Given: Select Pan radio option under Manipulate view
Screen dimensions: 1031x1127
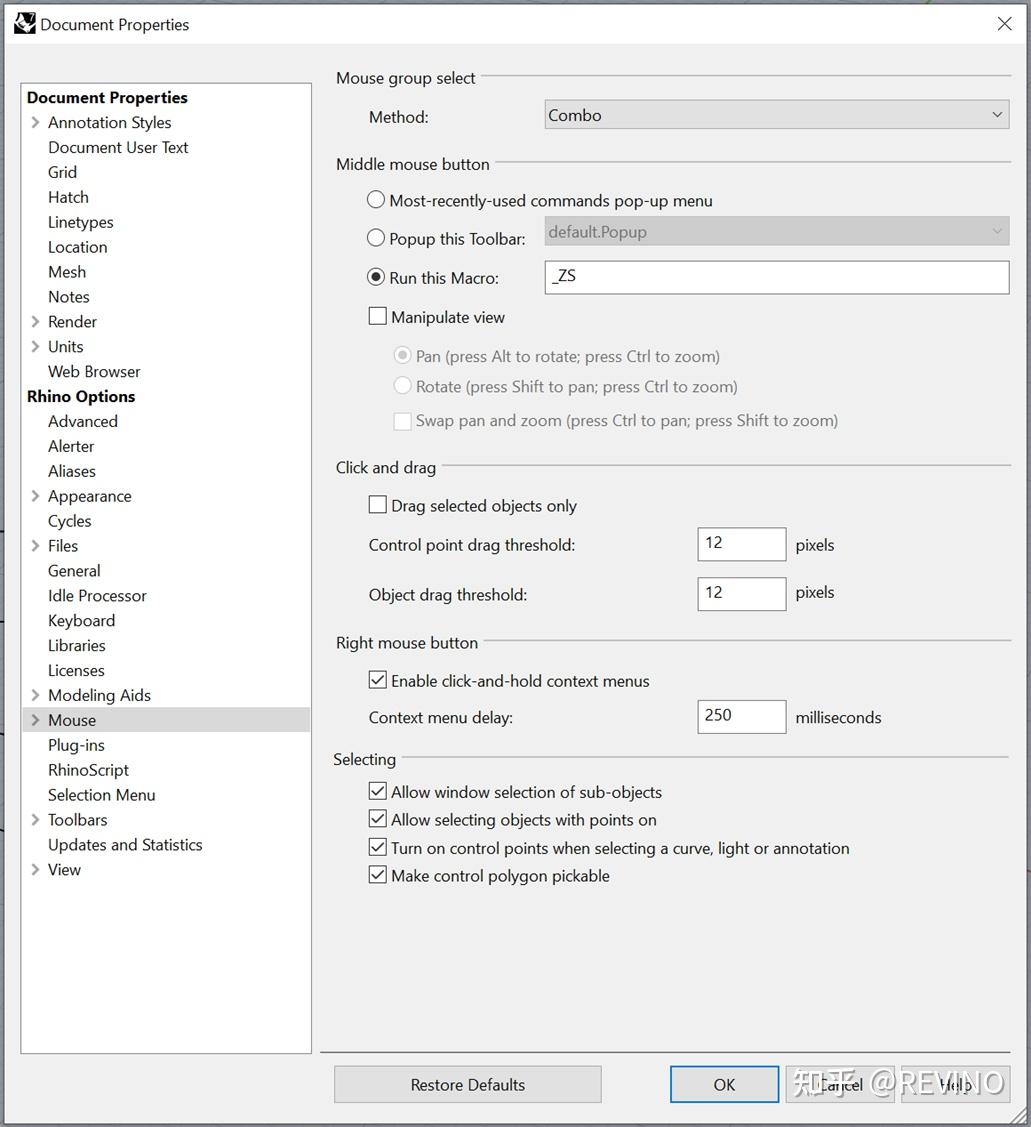Looking at the screenshot, I should (403, 356).
